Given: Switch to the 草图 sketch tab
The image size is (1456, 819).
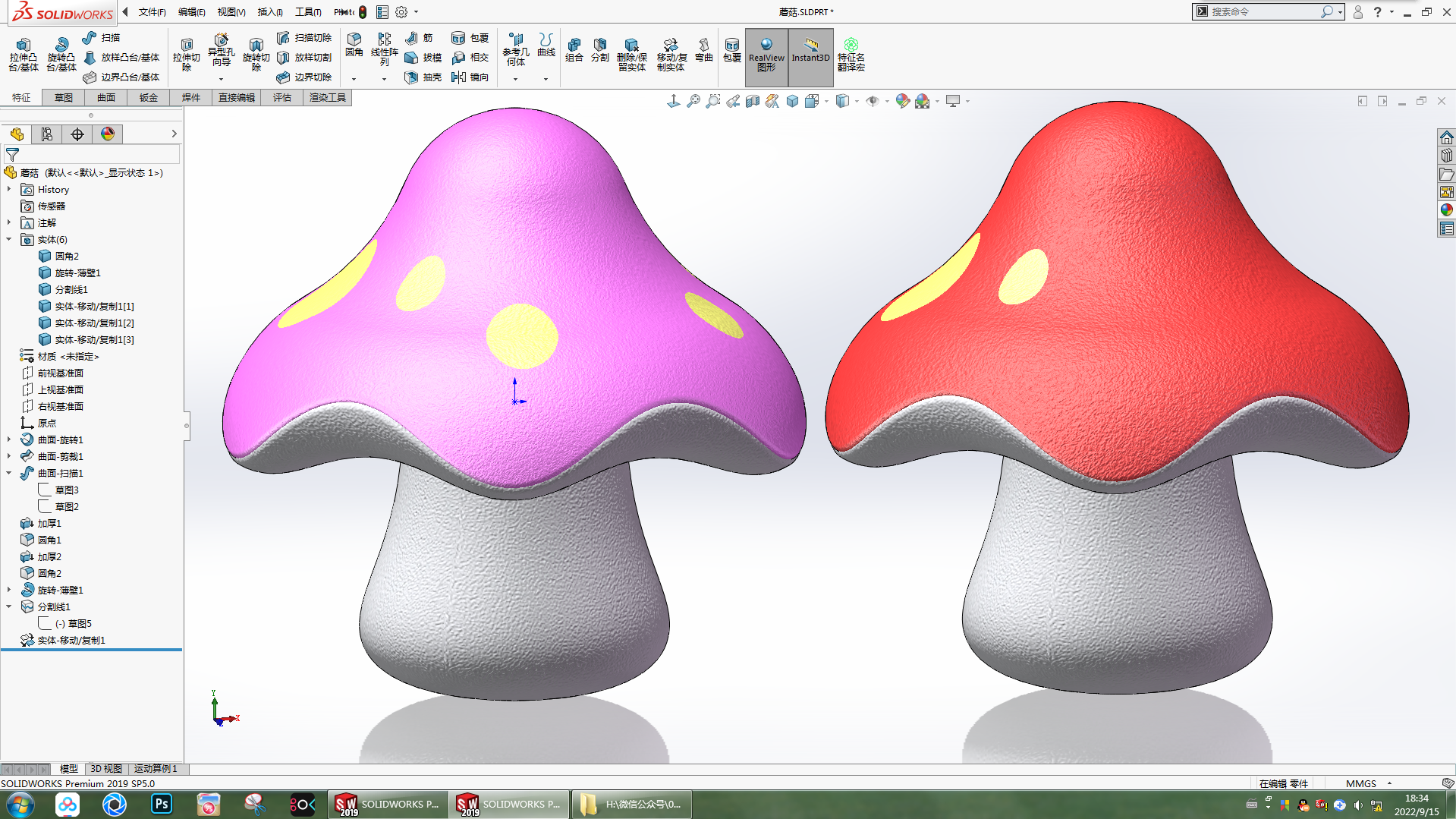Looking at the screenshot, I should click(x=64, y=97).
